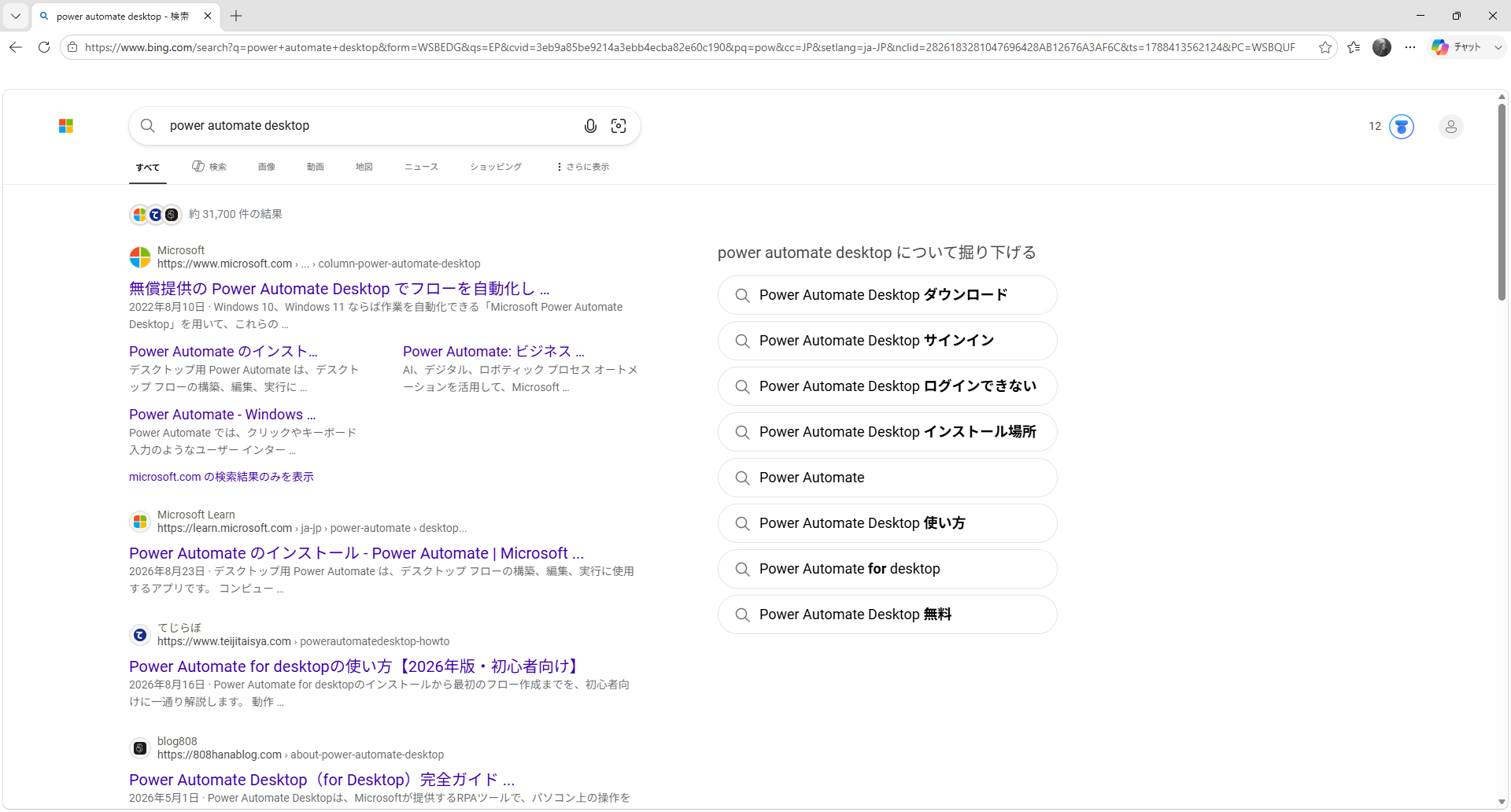Open 無償提供の Power Automate Desktop result
1511x812 pixels.
click(339, 289)
